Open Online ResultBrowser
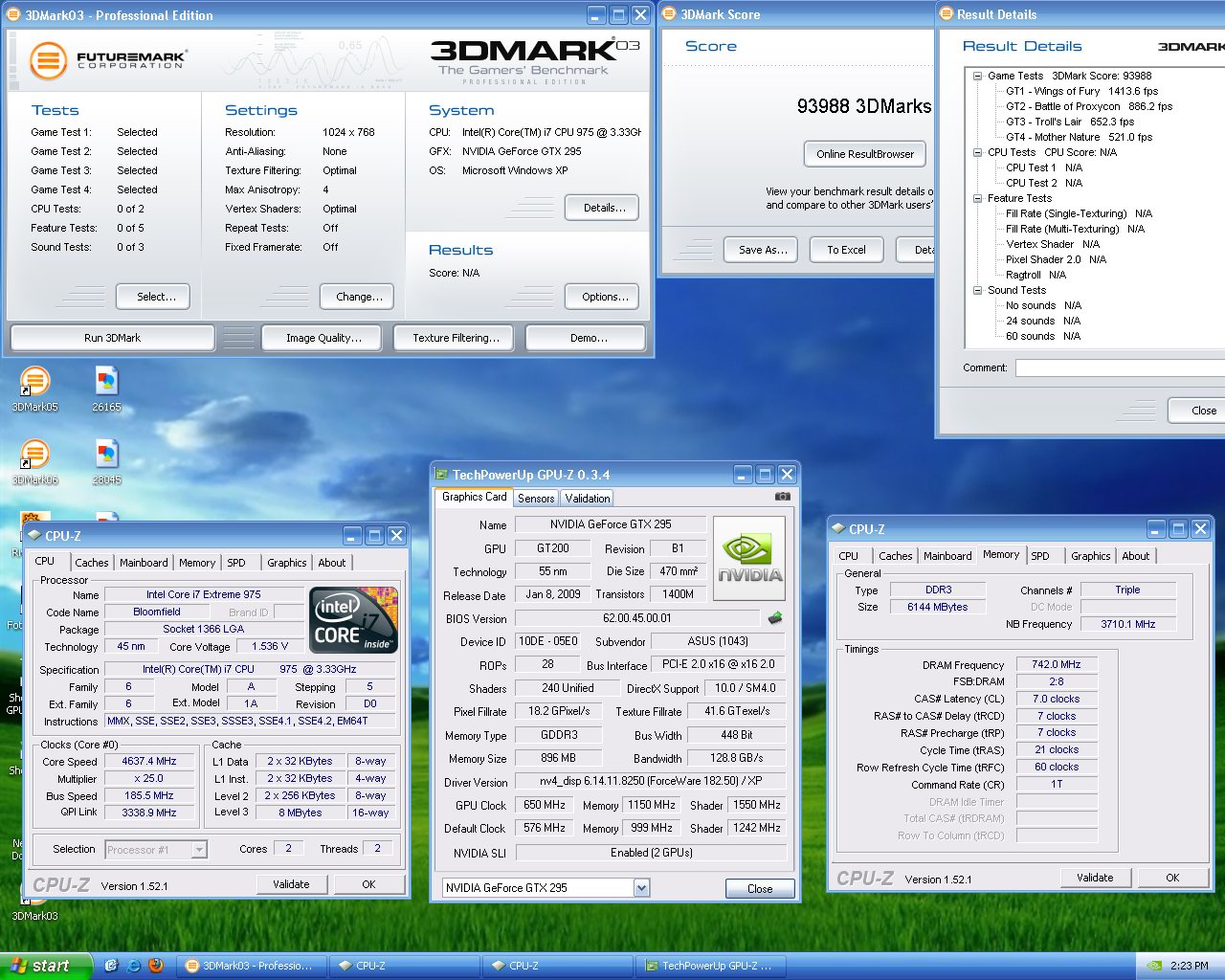The image size is (1225, 980). pos(865,154)
